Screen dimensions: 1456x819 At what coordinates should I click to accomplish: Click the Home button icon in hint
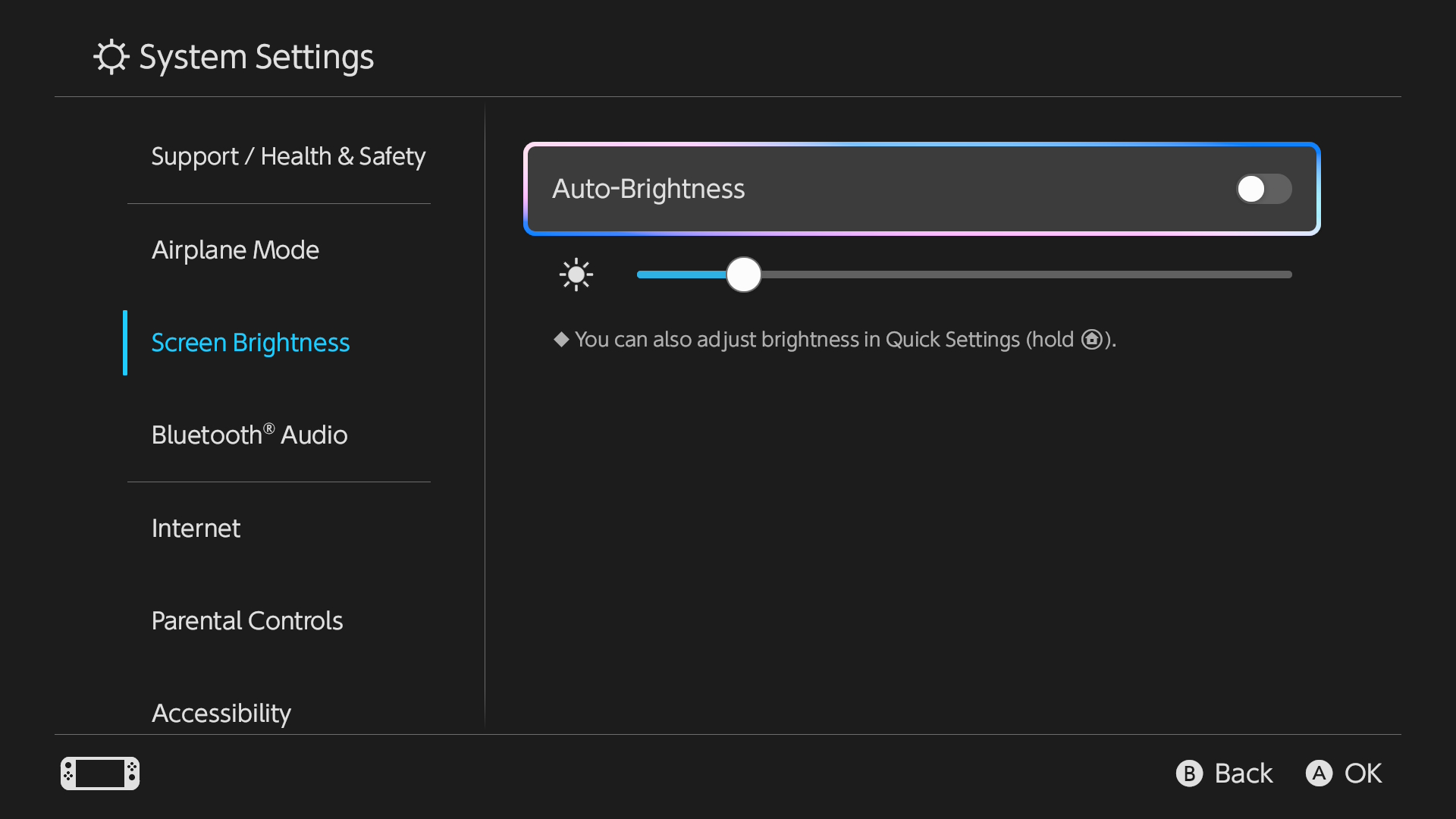pos(1091,339)
